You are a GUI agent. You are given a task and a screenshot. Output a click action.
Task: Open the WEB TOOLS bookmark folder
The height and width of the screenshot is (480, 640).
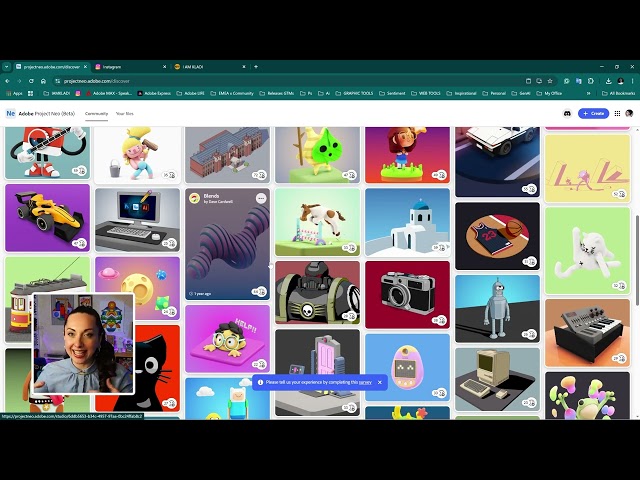(x=427, y=93)
